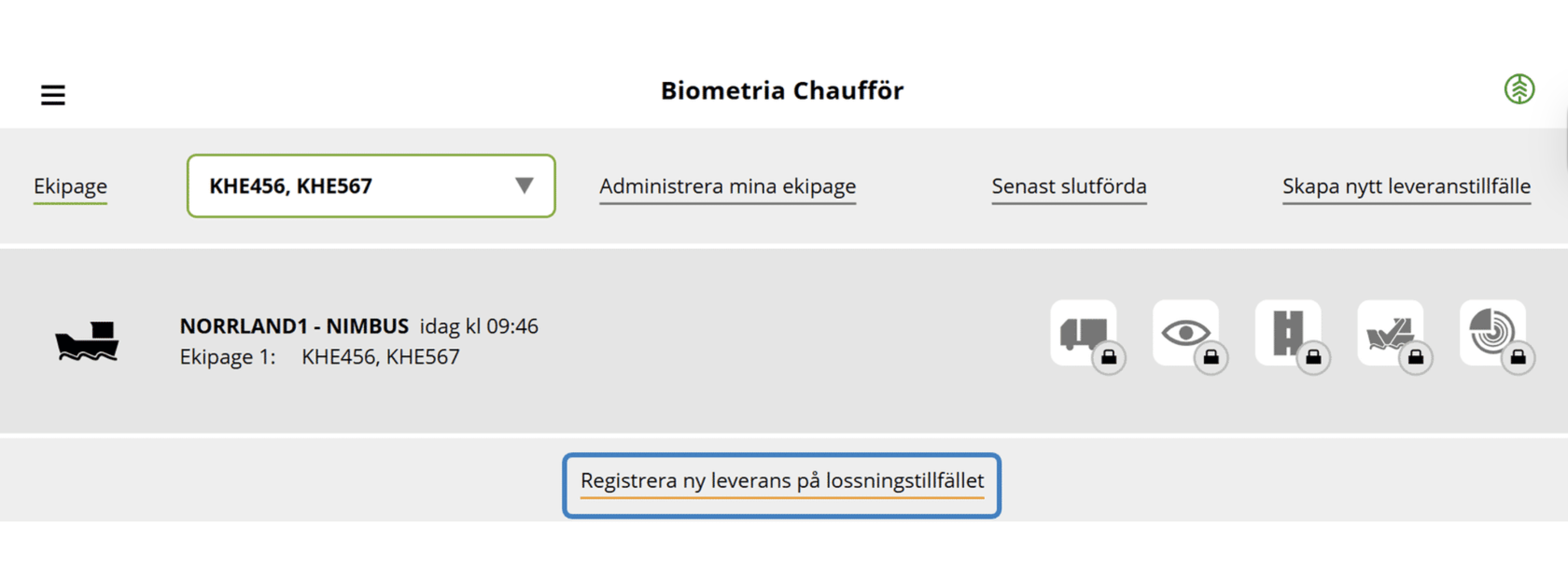This screenshot has height=575, width=1568.
Task: Click the padlock badge on truck icon
Action: 1108,358
